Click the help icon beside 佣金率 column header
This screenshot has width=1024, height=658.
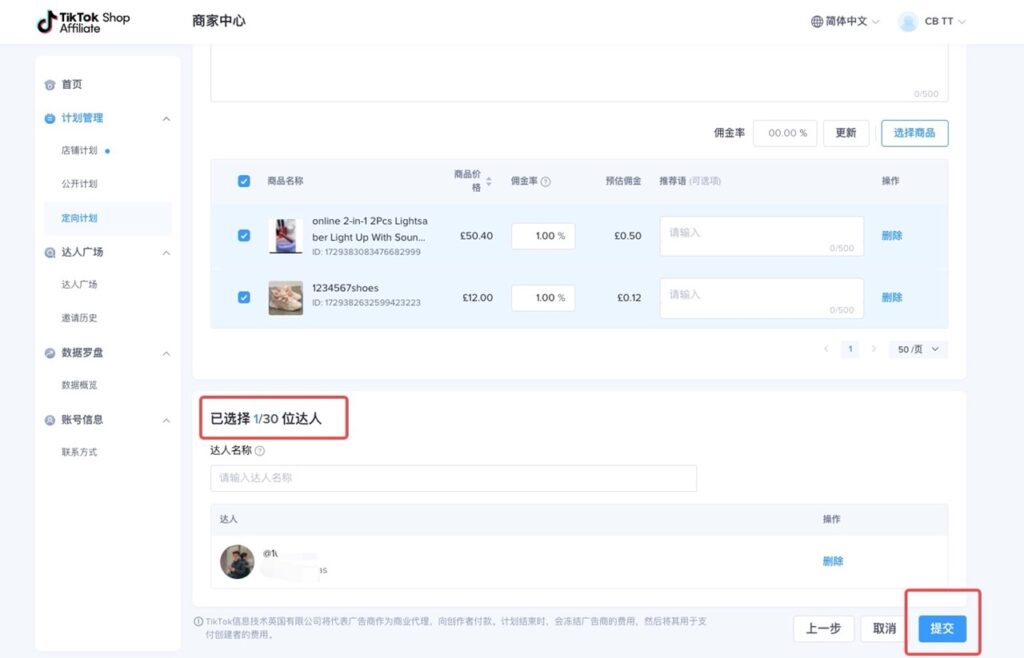[x=546, y=181]
